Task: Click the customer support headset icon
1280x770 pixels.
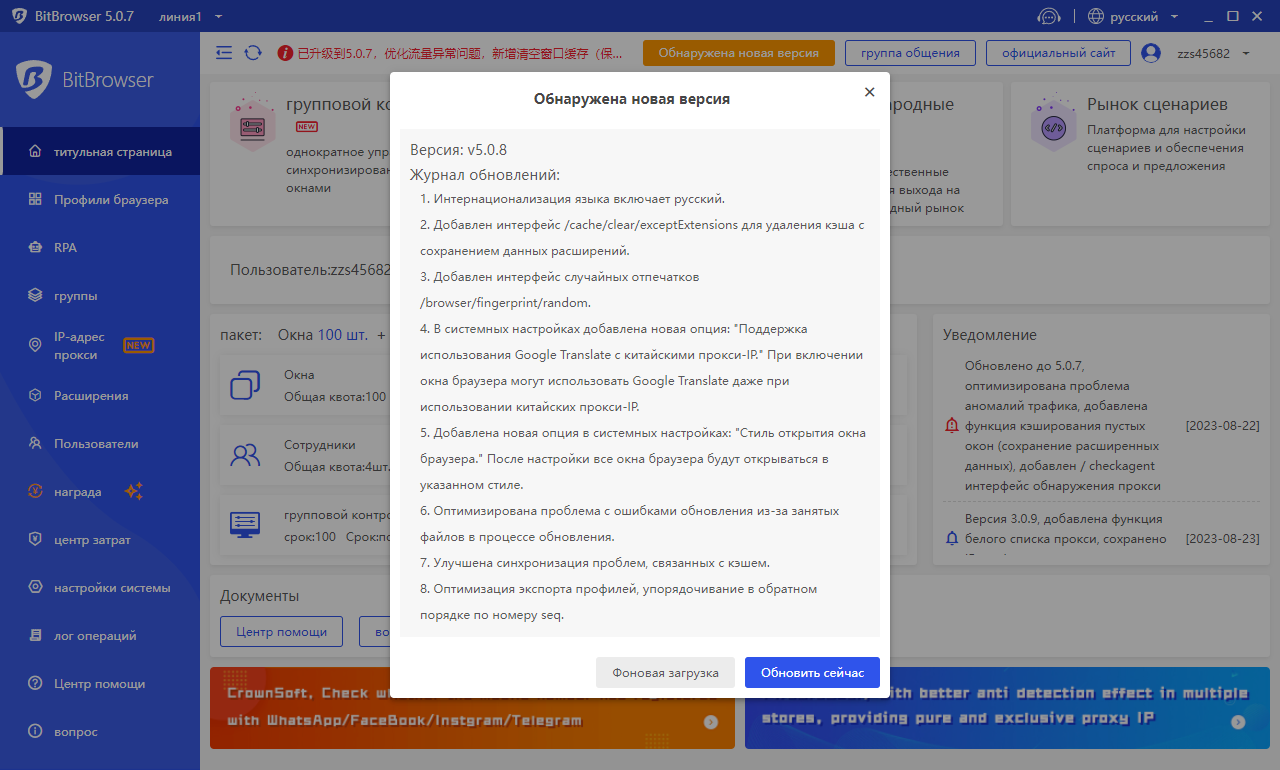Action: pos(1049,16)
